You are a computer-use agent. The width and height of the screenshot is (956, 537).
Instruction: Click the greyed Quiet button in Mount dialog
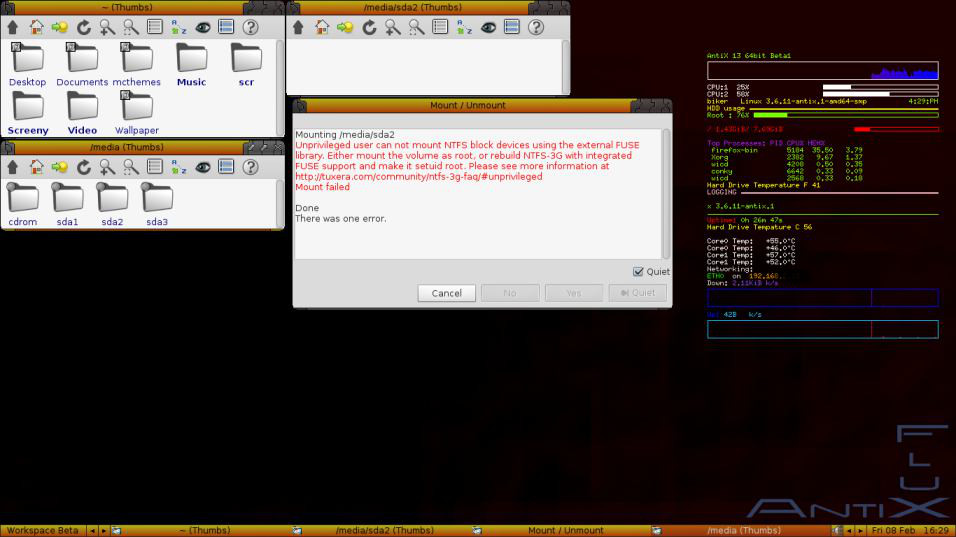637,293
